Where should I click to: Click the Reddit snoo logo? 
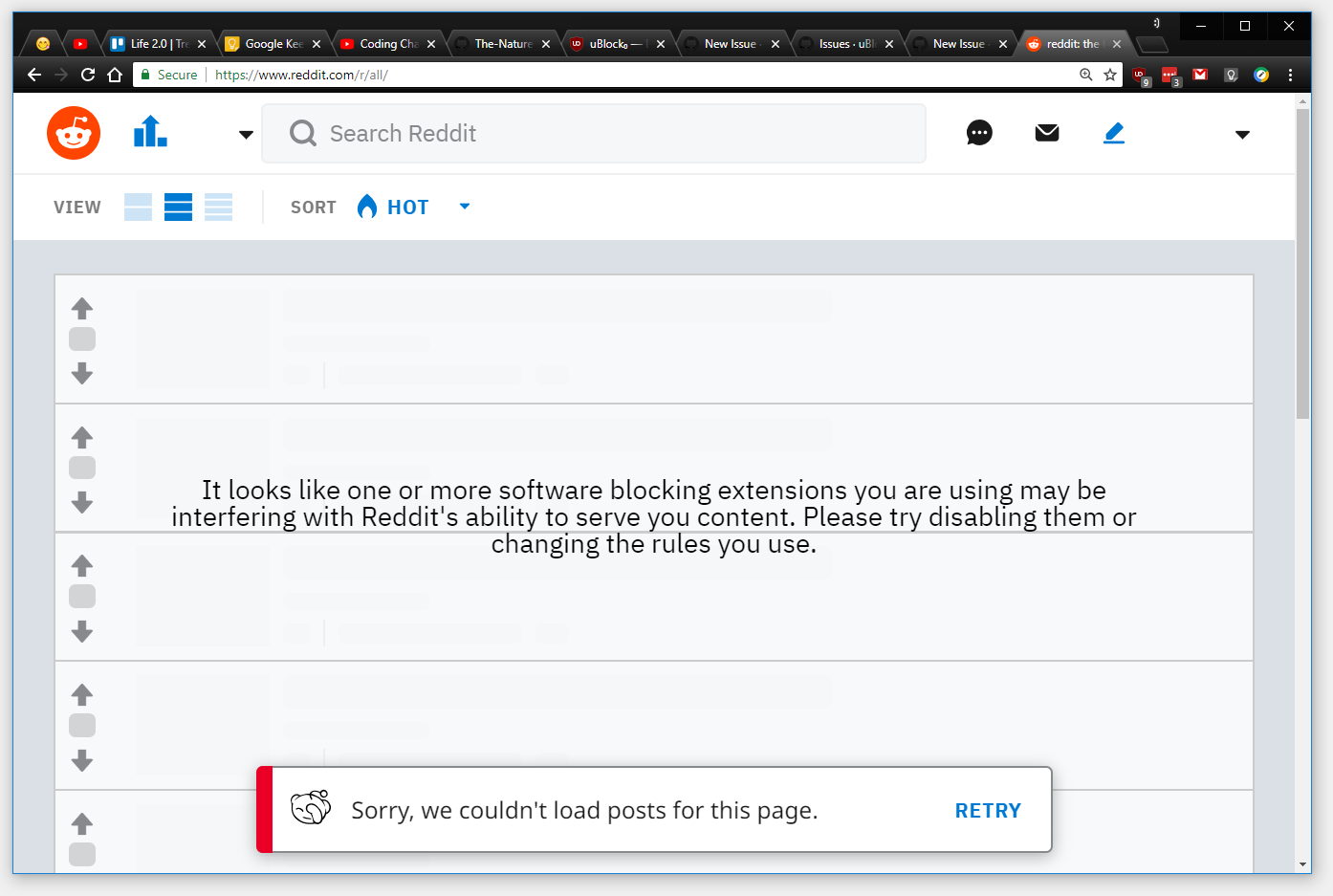tap(73, 133)
